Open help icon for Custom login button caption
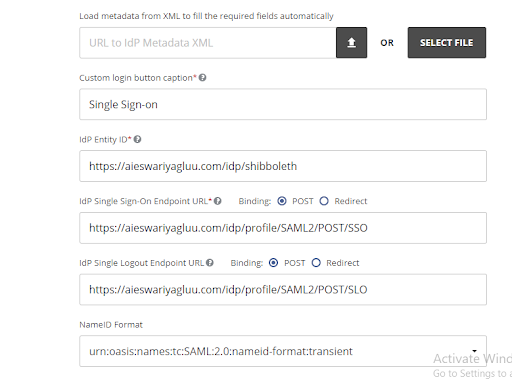This screenshot has height=388, width=512. (202, 78)
